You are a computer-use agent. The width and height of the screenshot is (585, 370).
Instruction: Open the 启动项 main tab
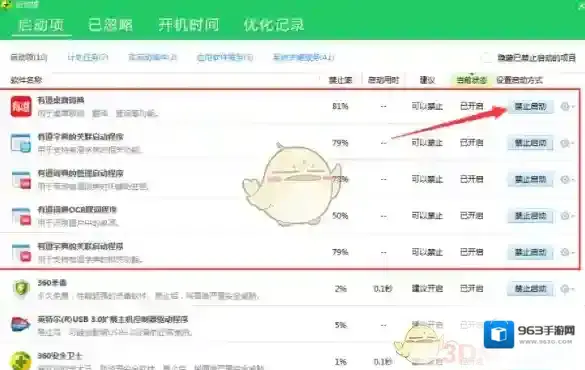coord(41,25)
